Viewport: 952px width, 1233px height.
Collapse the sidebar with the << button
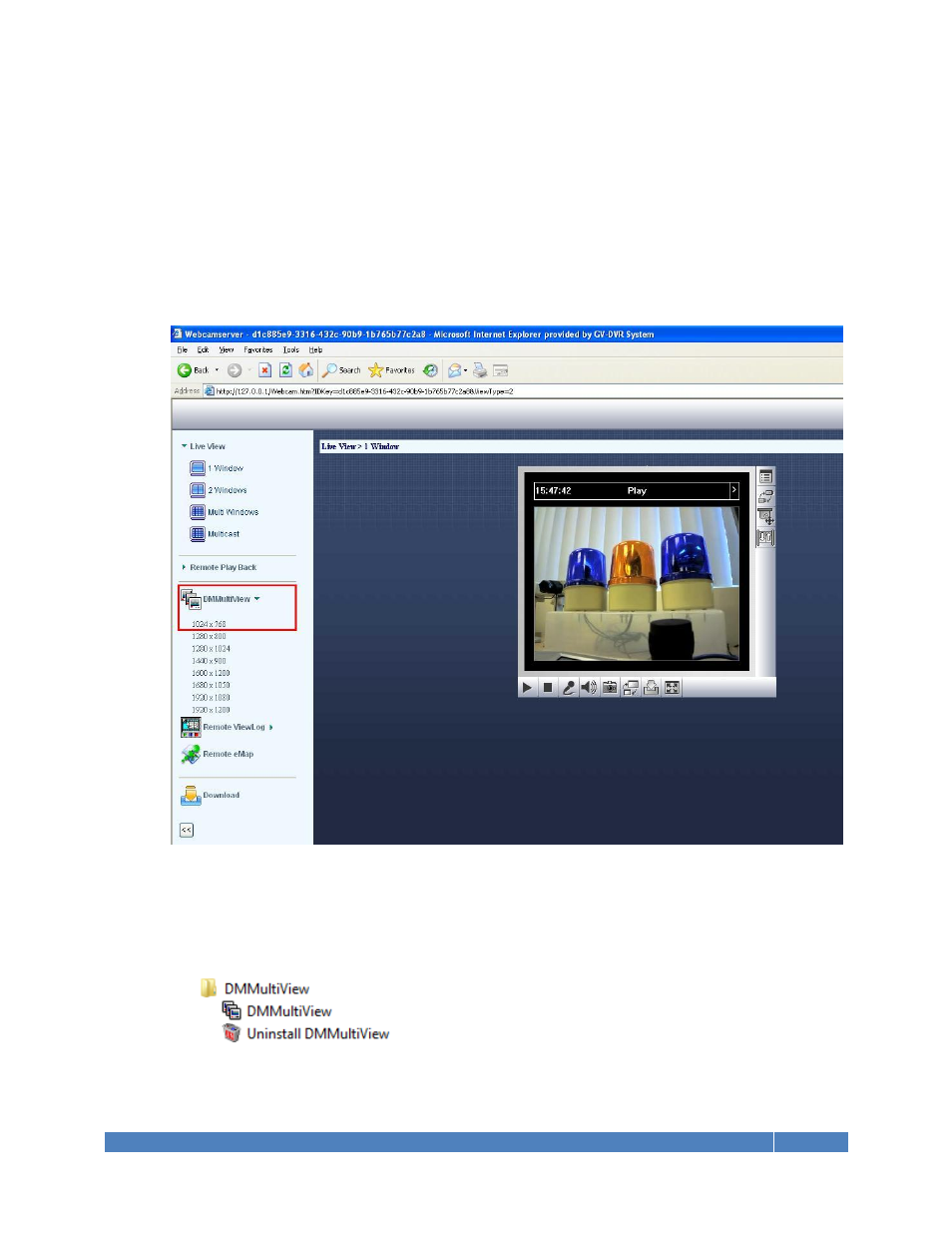pyautogui.click(x=187, y=830)
